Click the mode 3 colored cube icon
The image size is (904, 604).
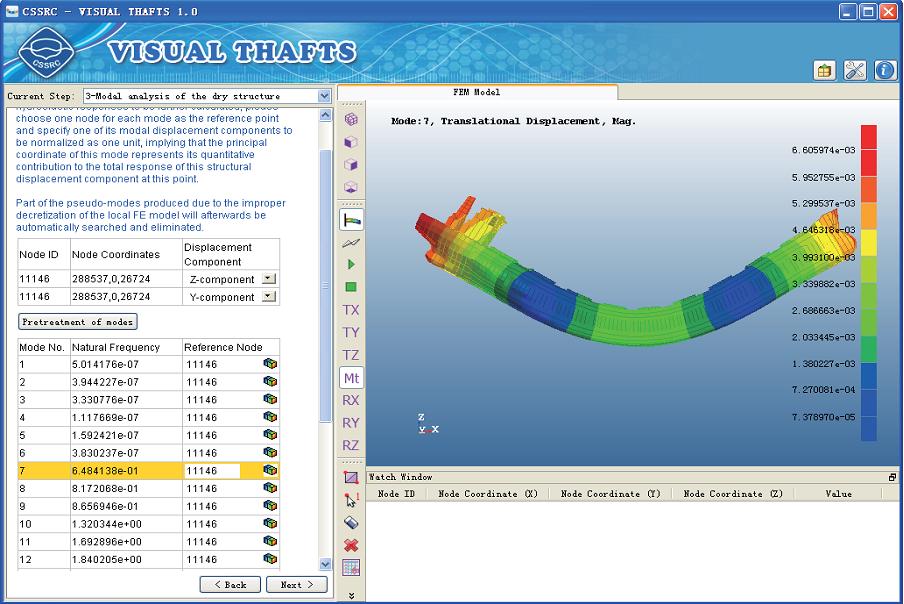[270, 400]
